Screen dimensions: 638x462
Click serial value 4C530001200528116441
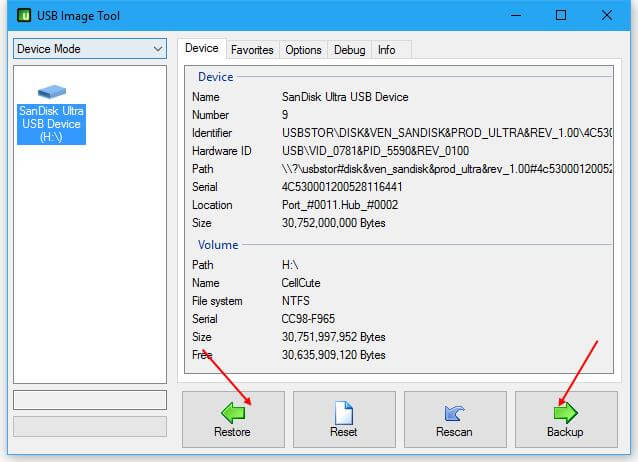pyautogui.click(x=342, y=187)
